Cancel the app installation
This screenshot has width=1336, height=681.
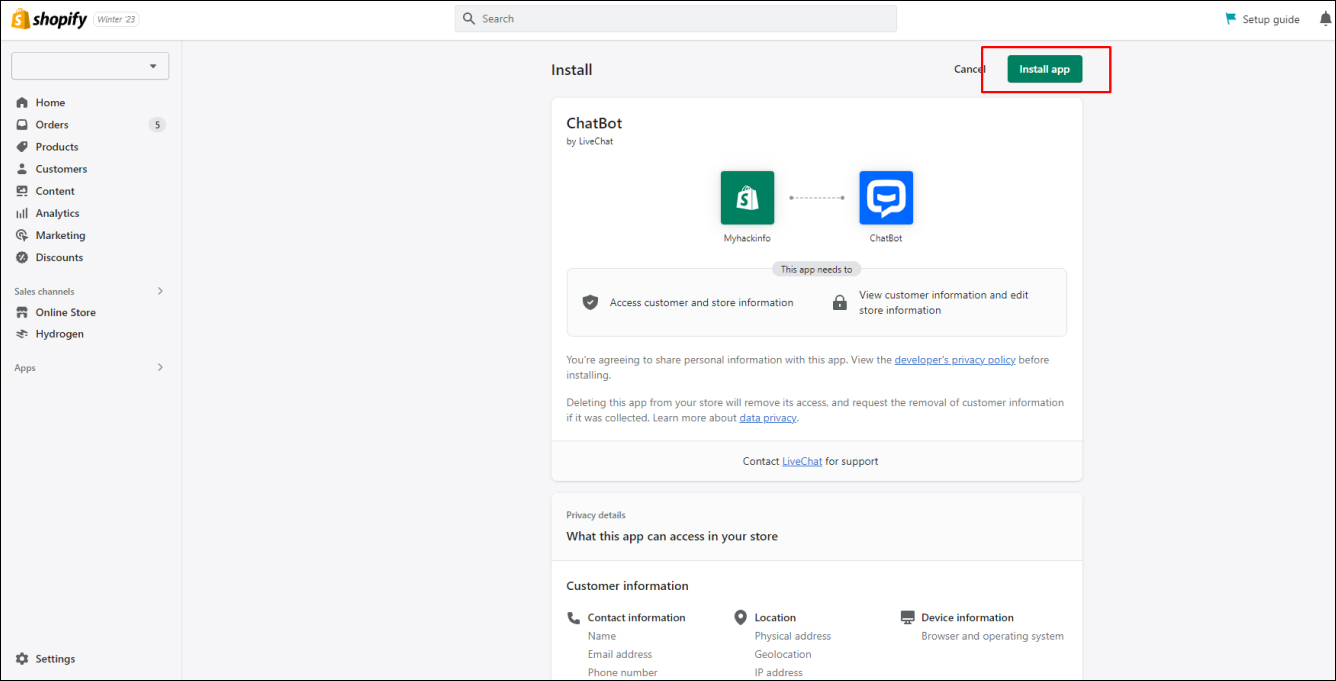pos(969,69)
